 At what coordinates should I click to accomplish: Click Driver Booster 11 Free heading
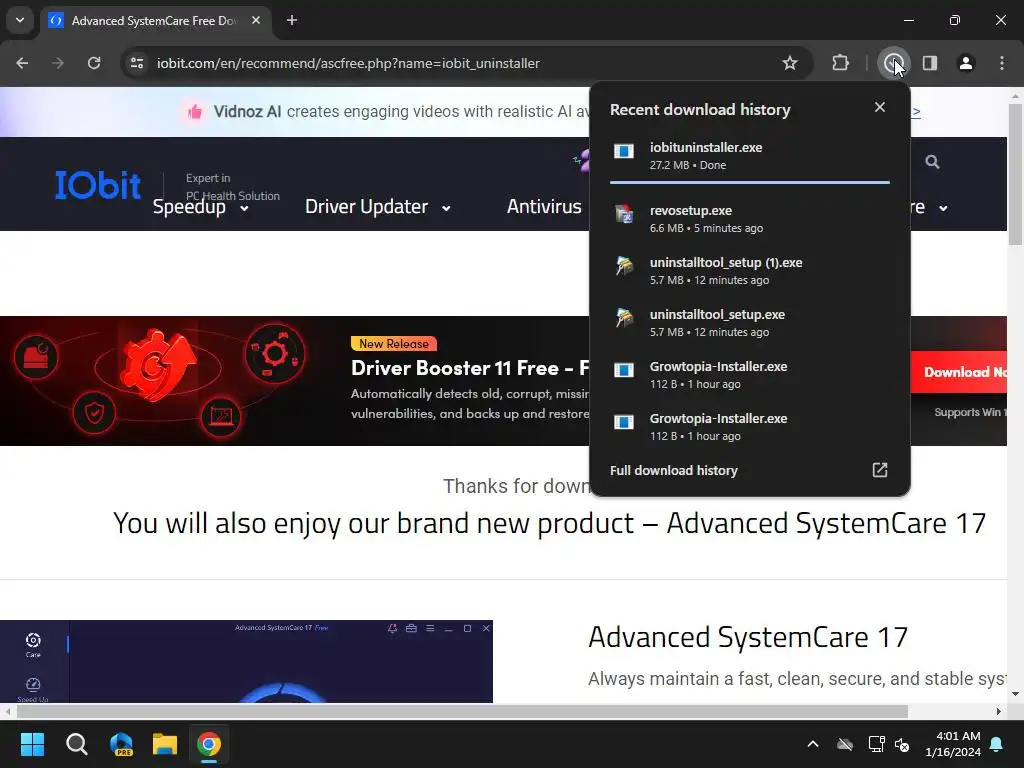(x=470, y=368)
